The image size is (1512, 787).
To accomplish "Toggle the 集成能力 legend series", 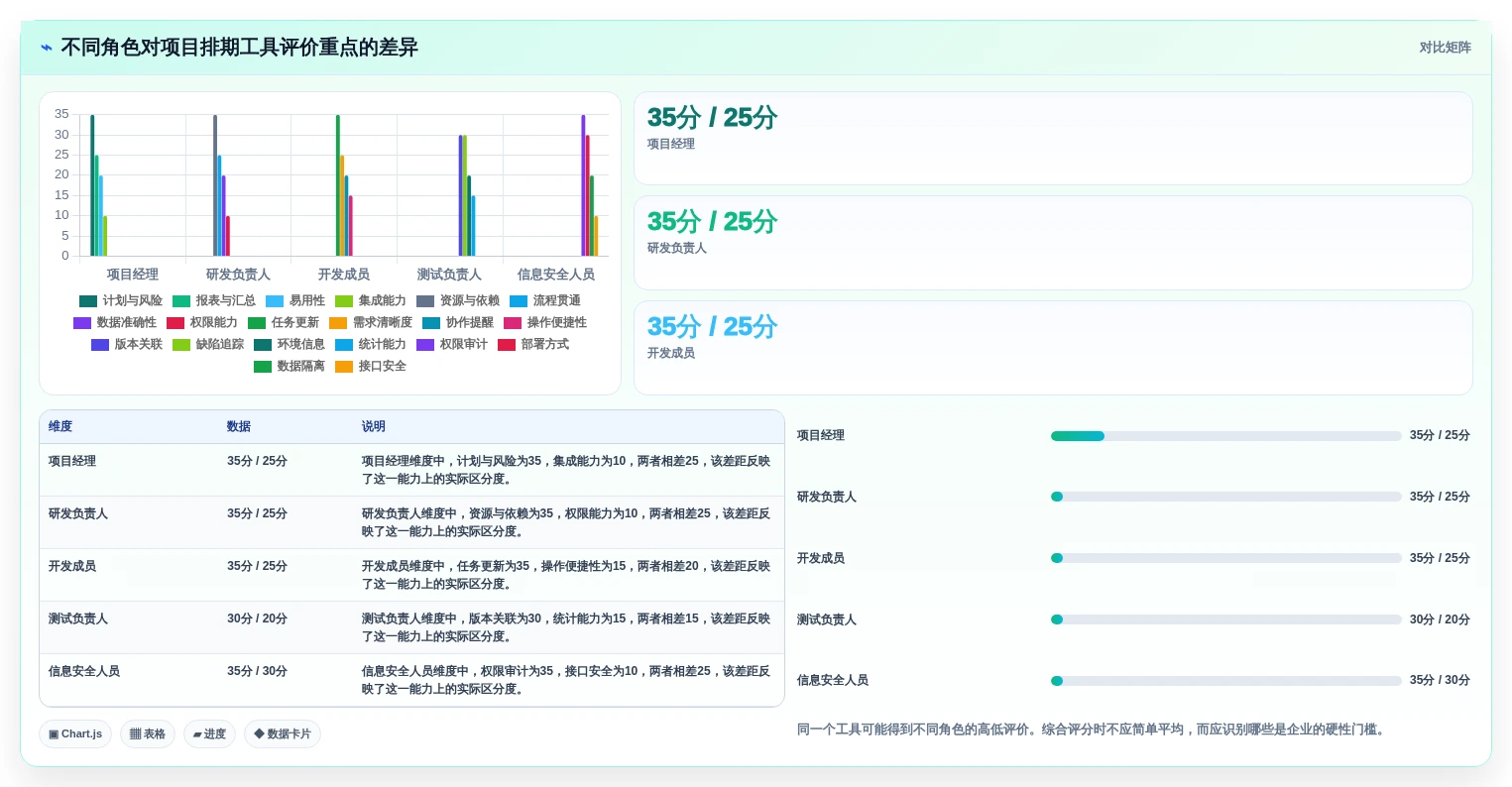I will point(371,301).
